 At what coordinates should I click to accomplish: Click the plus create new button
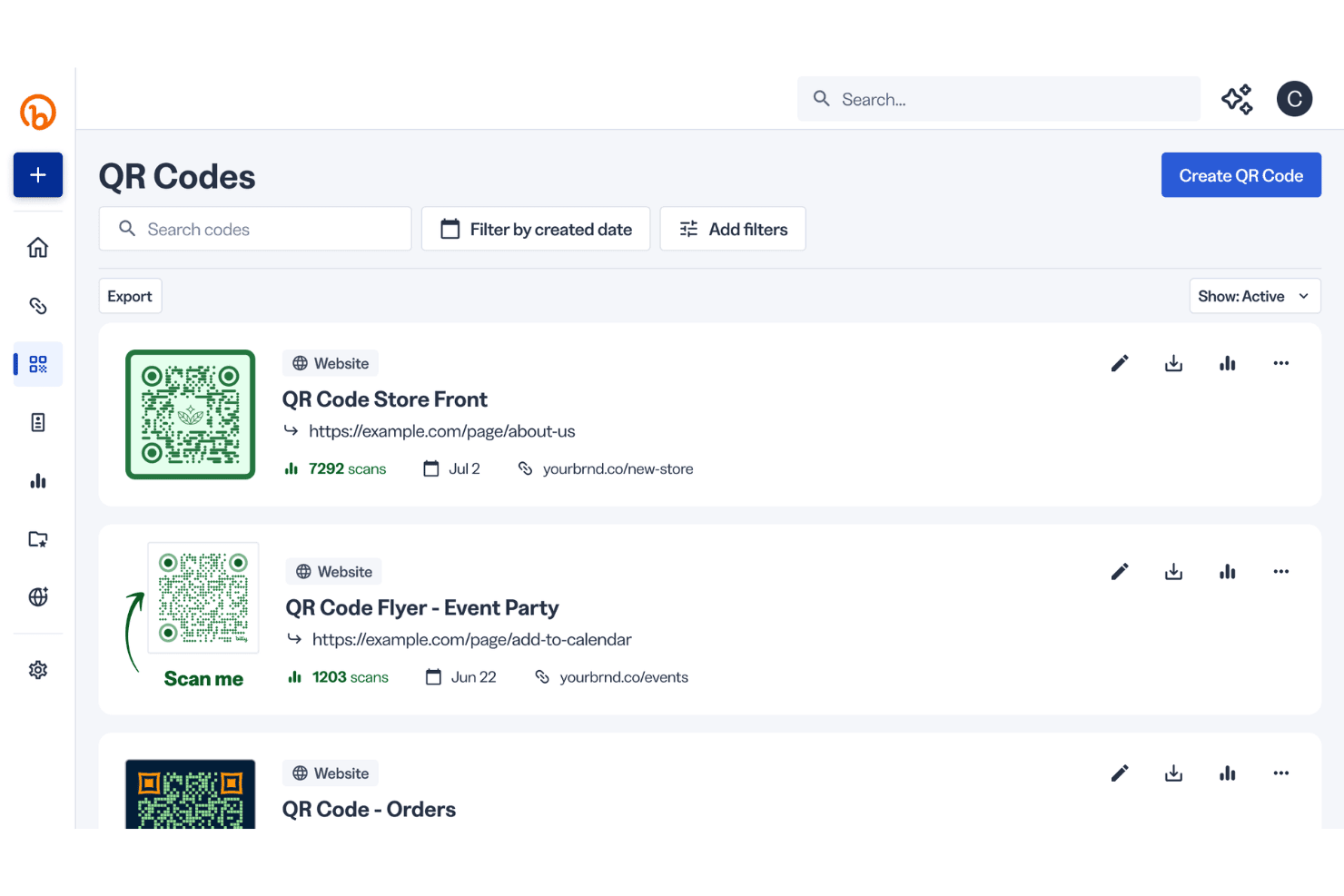38,175
